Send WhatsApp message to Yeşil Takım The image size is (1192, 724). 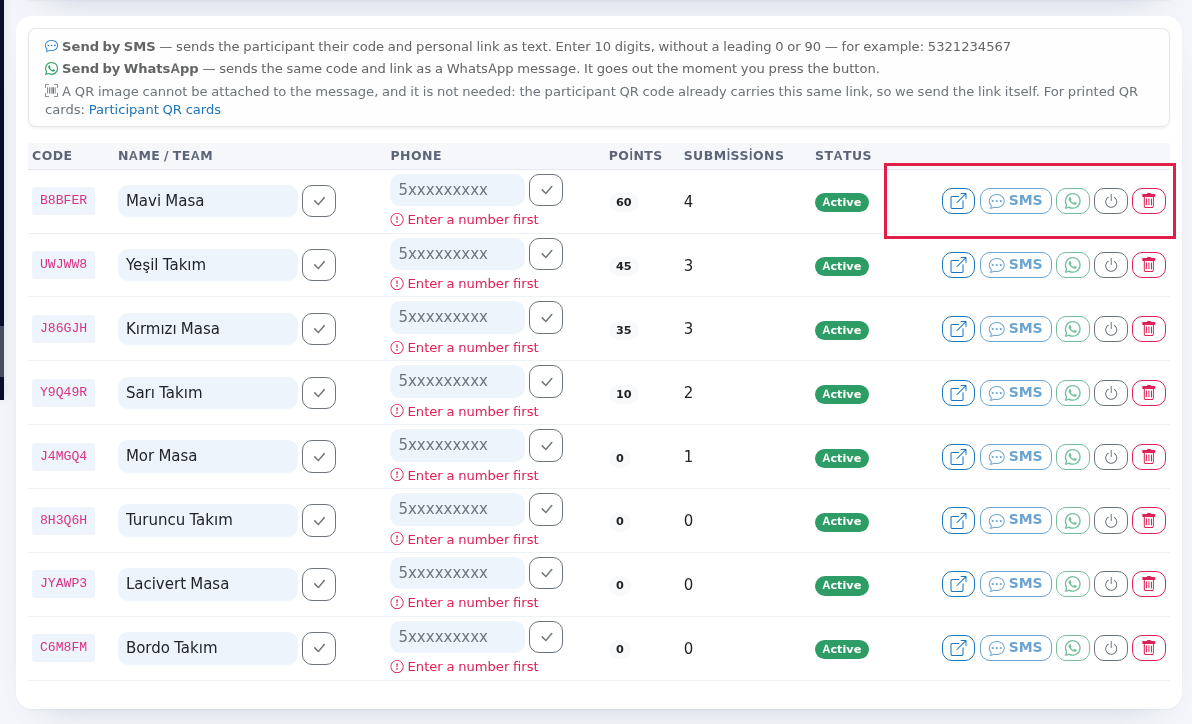pyautogui.click(x=1073, y=265)
